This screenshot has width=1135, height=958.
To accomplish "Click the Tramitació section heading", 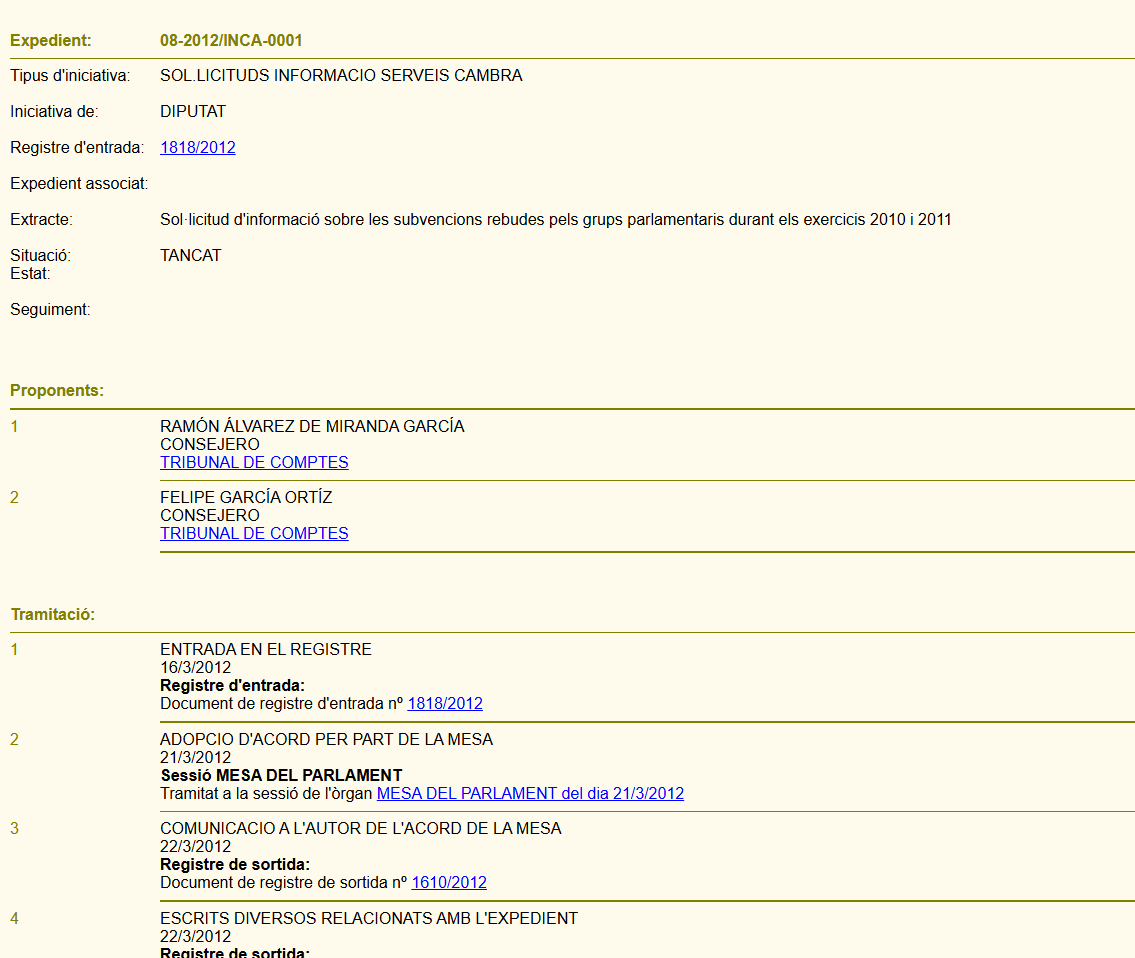I will click(x=53, y=615).
